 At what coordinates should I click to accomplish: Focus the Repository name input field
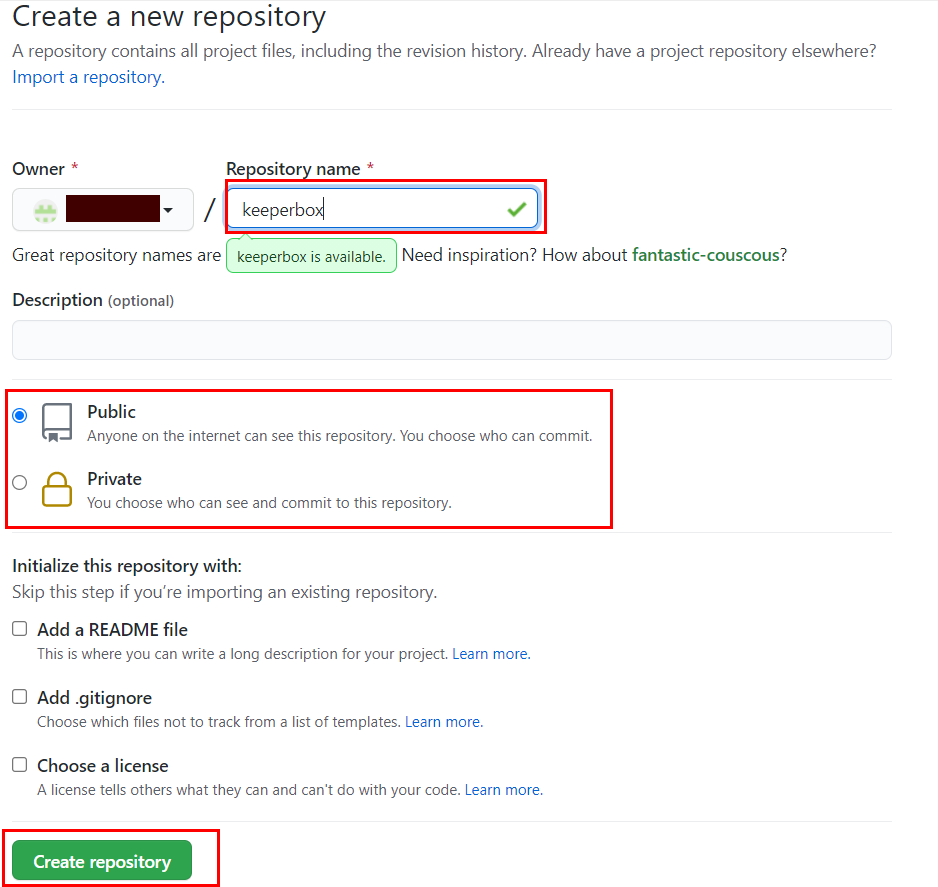[382, 209]
